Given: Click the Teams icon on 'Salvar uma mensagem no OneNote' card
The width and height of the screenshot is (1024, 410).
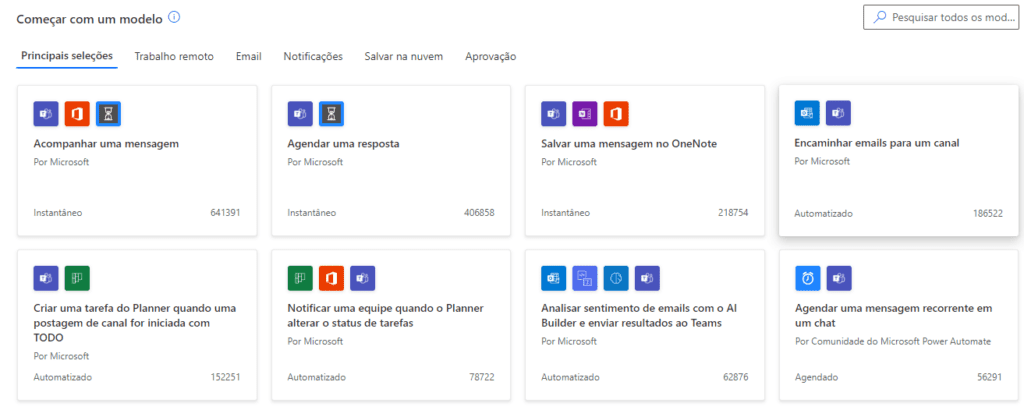Looking at the screenshot, I should tap(554, 114).
